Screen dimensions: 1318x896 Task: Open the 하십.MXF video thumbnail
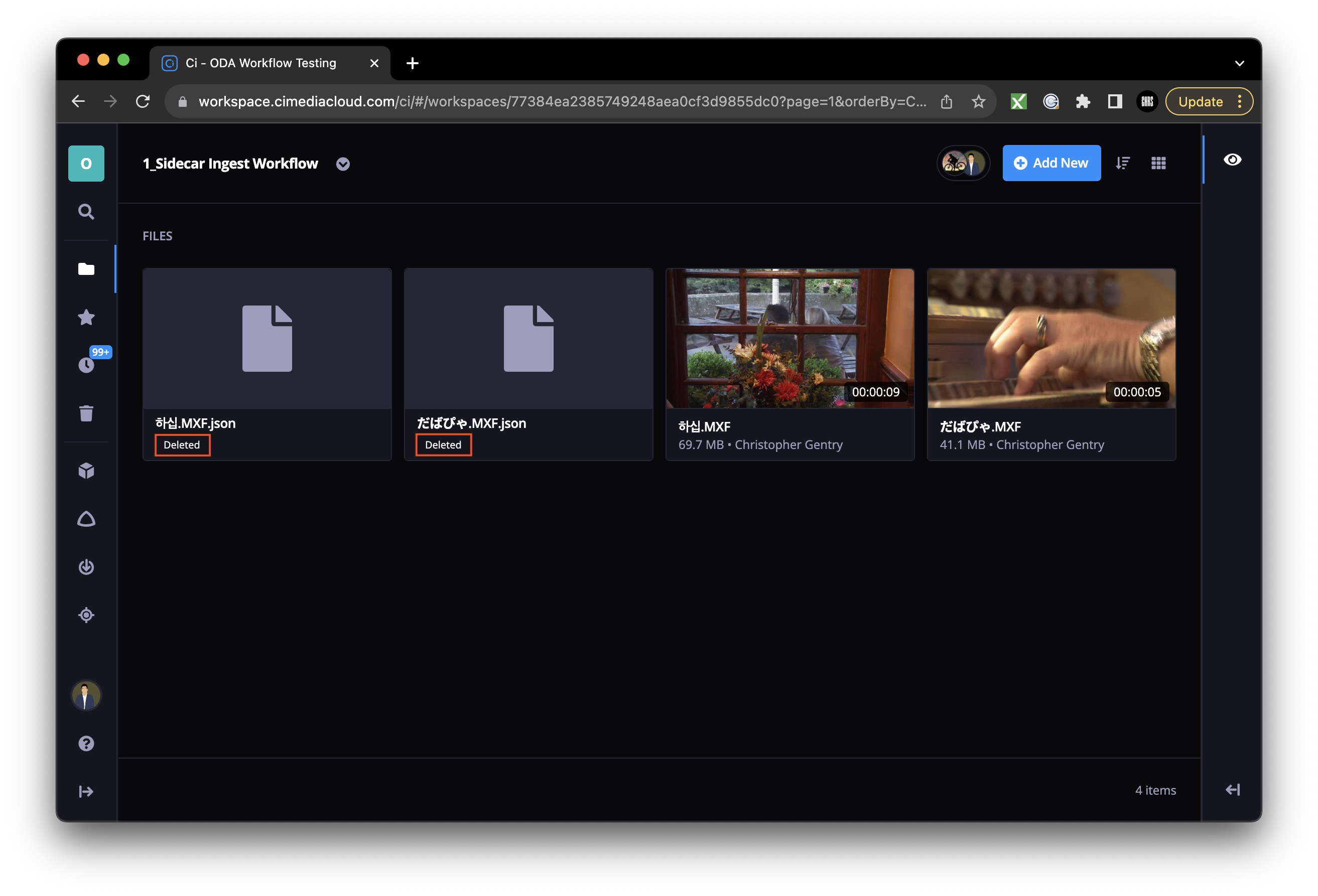coord(789,338)
